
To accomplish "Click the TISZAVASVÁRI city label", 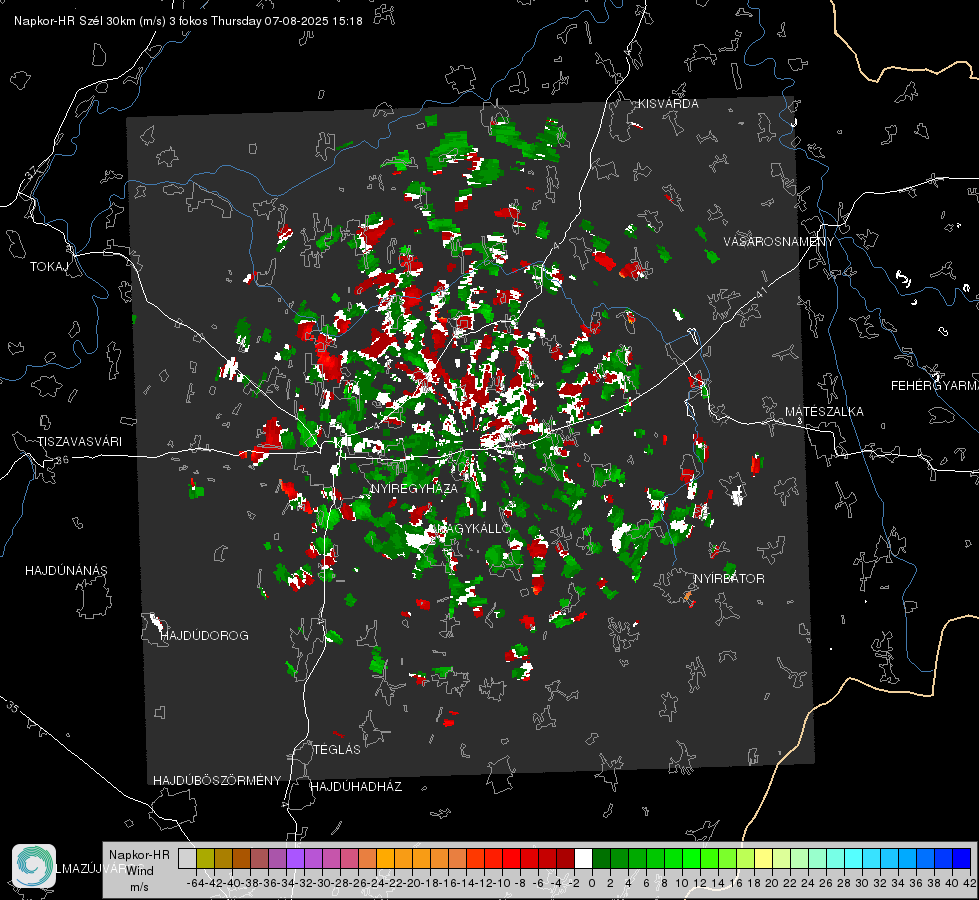I will pos(79,442).
